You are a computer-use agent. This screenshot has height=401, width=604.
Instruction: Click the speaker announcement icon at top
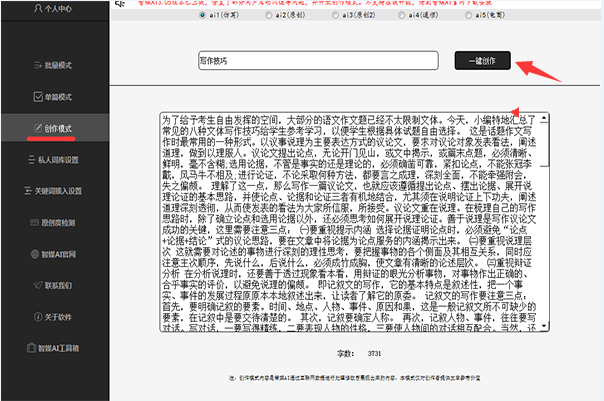point(121,3)
